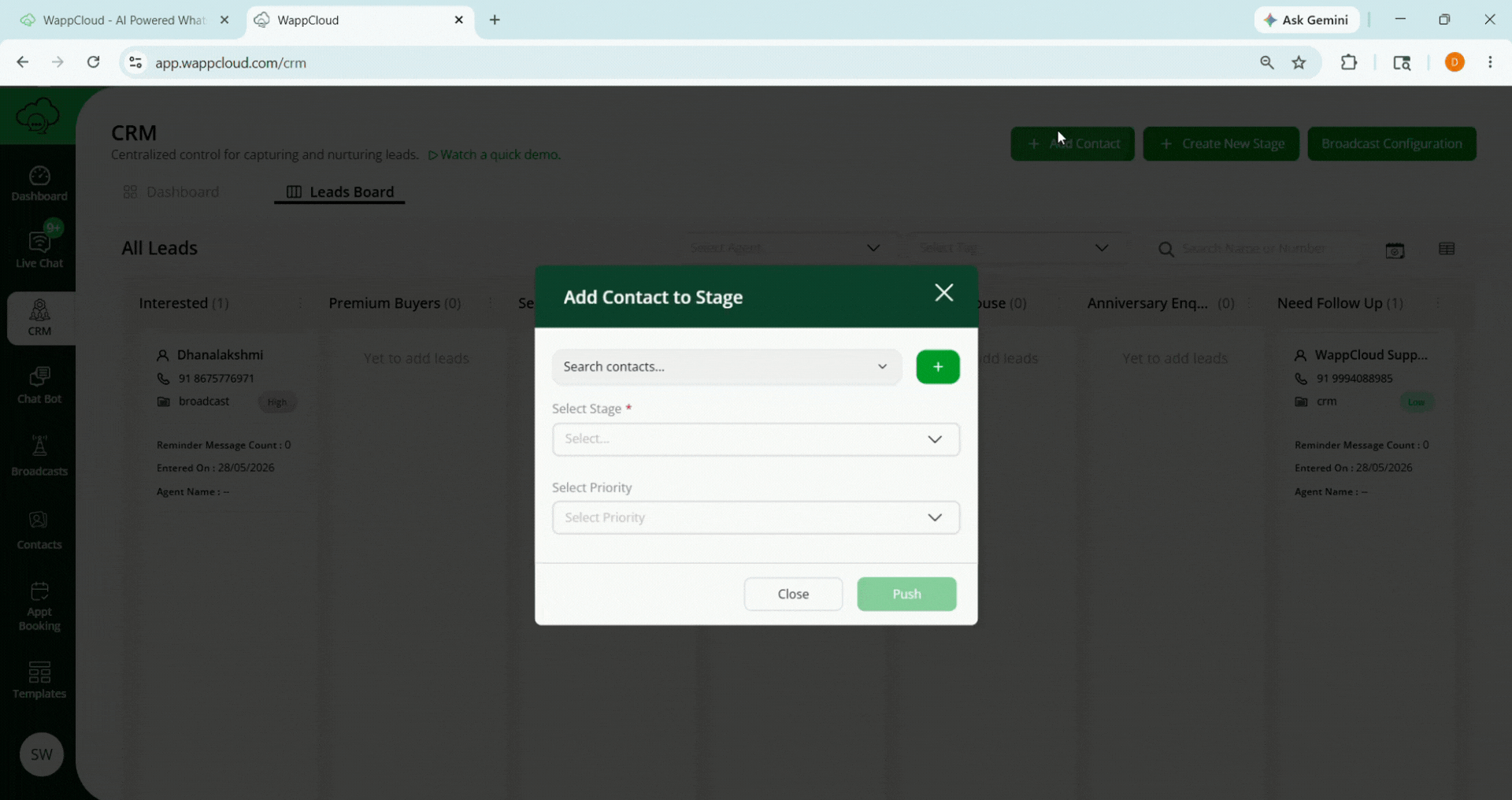Screen dimensions: 1512x800
Task: View site information icon in address bar
Action: 135,63
